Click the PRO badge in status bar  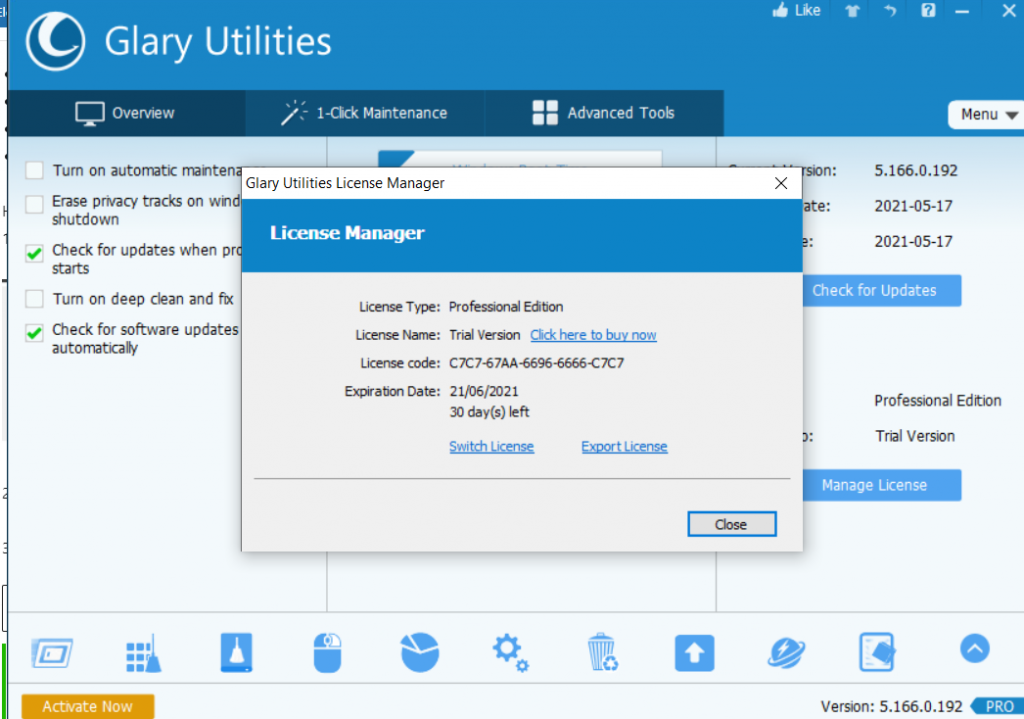click(x=997, y=706)
